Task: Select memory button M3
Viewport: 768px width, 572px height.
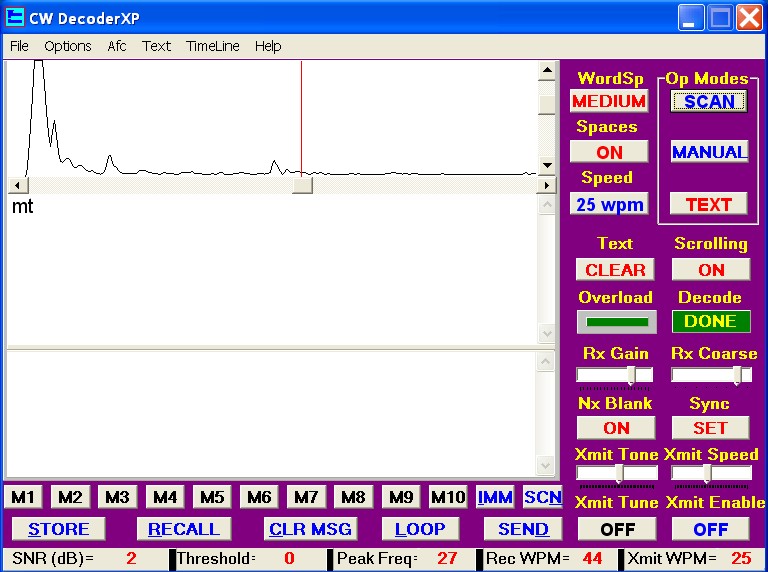Action: tap(117, 497)
